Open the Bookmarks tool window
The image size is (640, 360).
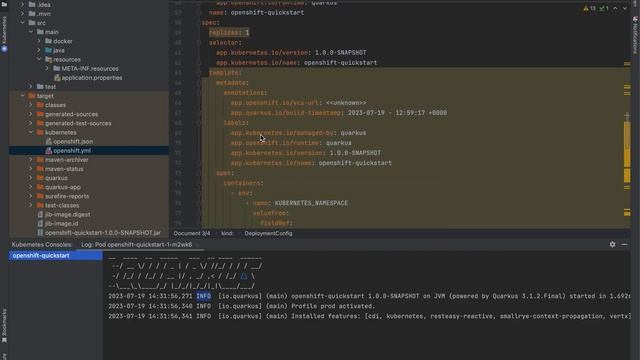pyautogui.click(x=4, y=325)
